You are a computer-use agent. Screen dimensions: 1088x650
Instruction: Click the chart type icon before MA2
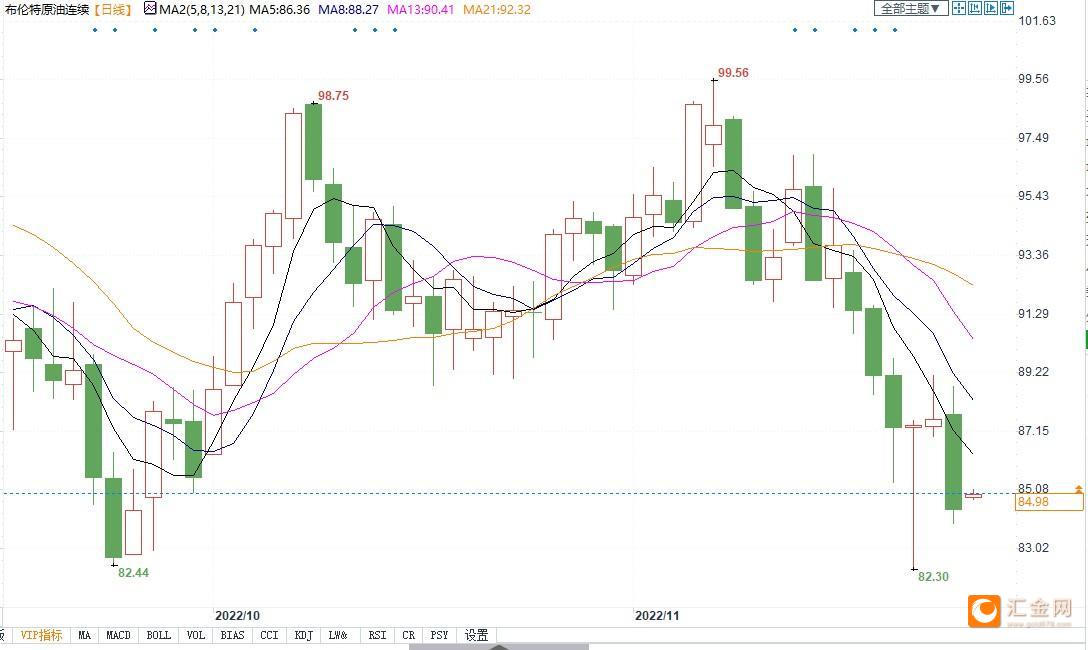150,8
